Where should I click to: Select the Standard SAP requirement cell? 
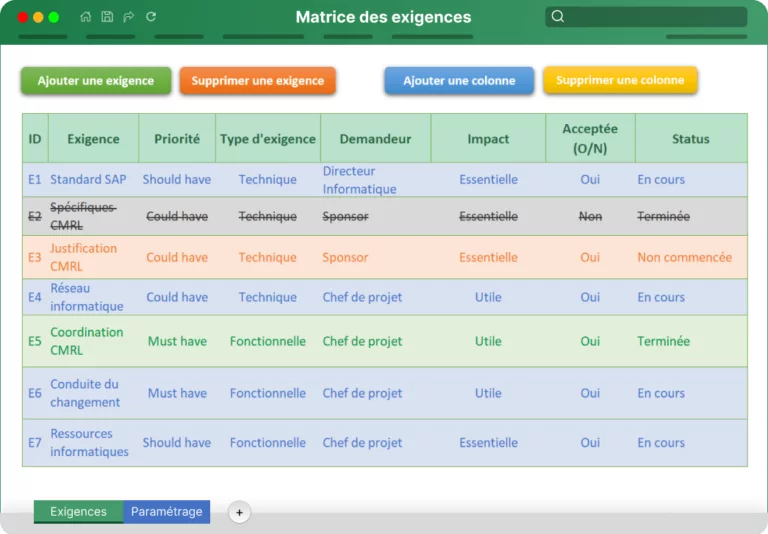[93, 180]
